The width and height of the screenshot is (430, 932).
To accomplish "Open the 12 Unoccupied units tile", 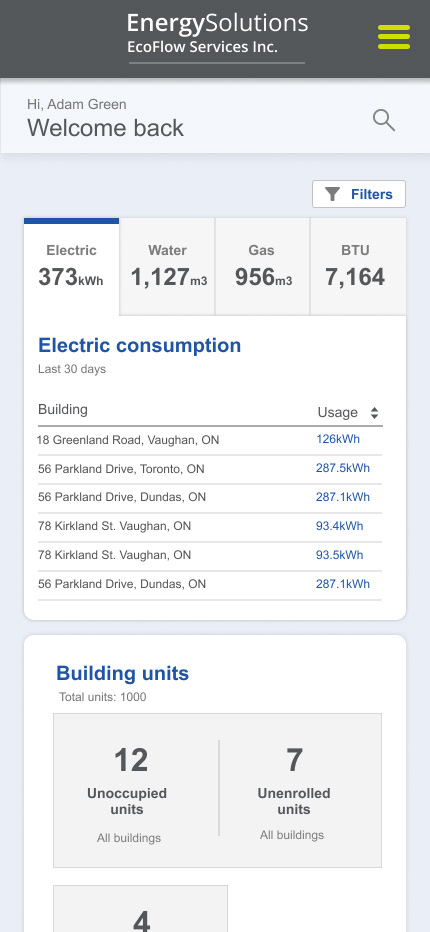I will tap(131, 791).
